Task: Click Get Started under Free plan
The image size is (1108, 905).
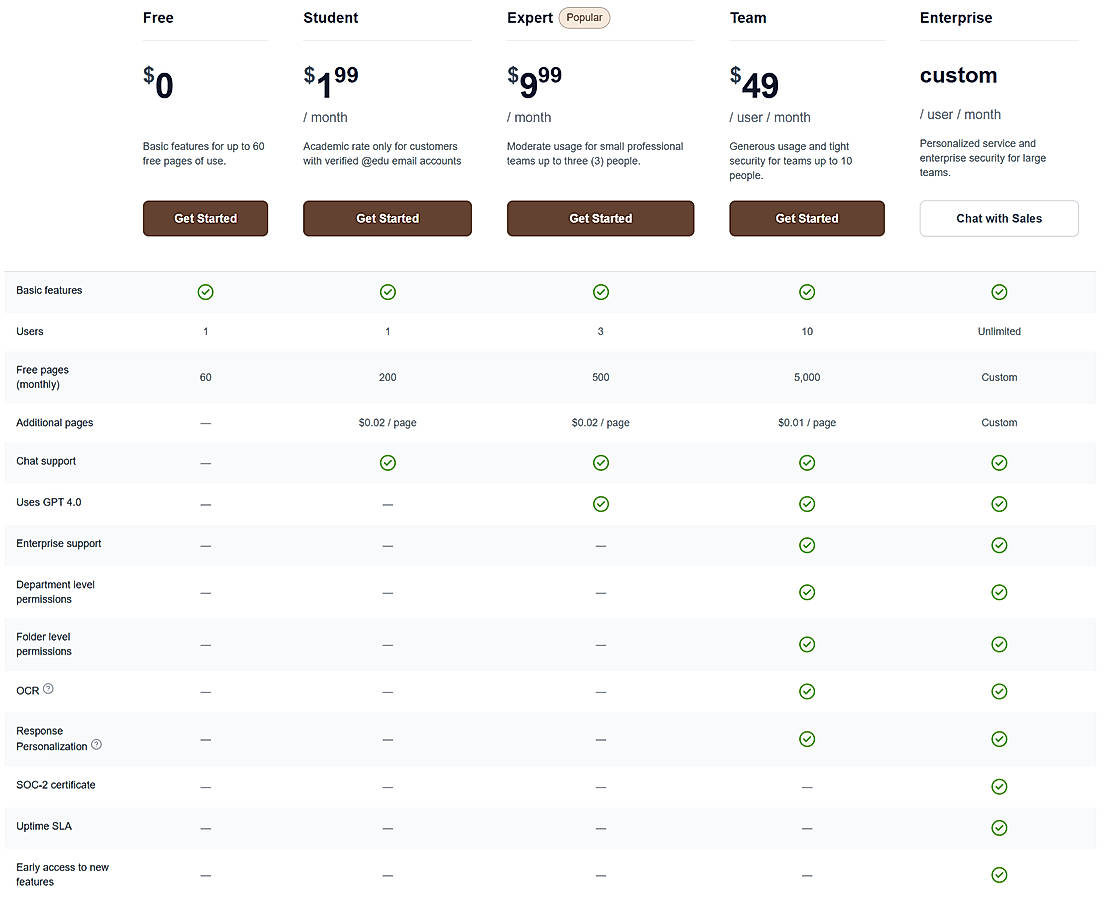Action: click(x=205, y=218)
